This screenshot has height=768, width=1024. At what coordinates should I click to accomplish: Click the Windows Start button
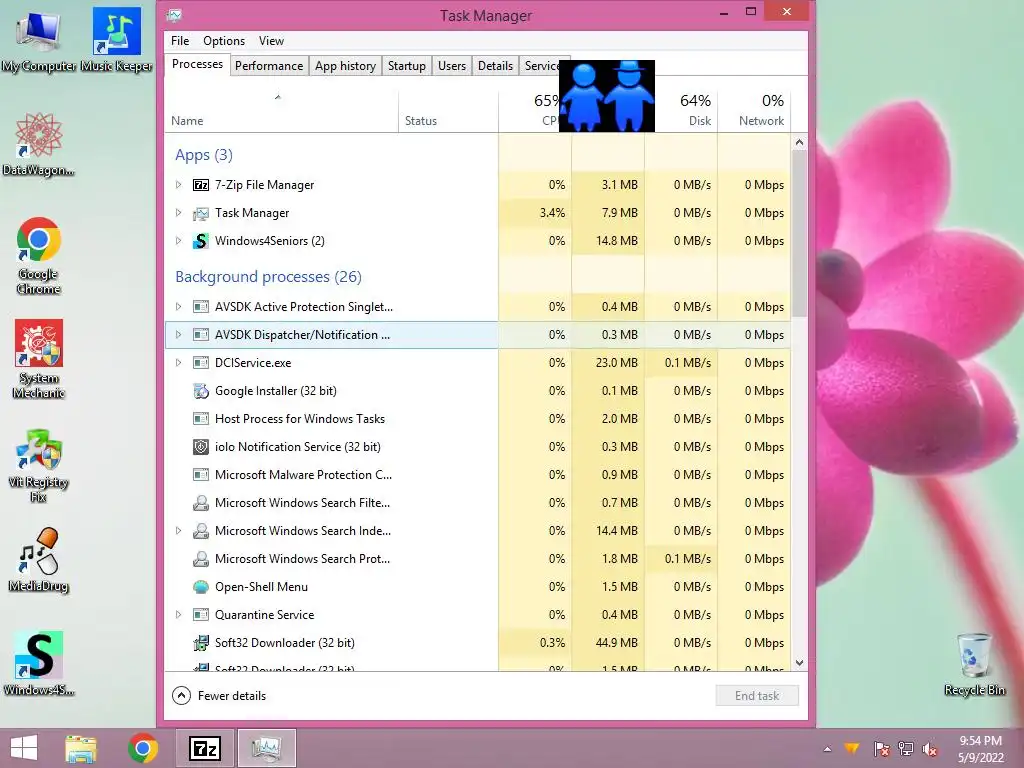[24, 748]
